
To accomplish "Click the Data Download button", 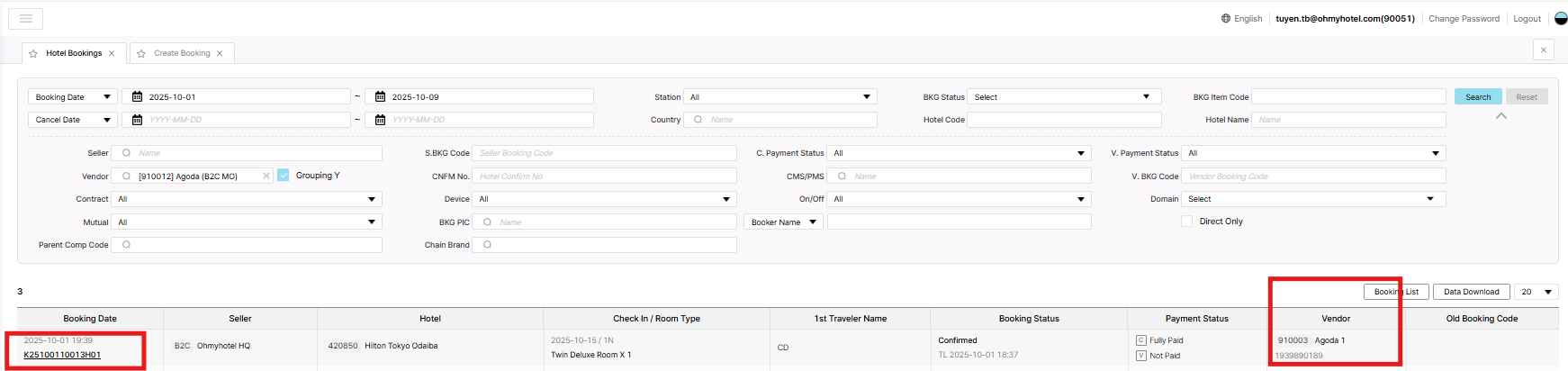I will tap(1471, 292).
